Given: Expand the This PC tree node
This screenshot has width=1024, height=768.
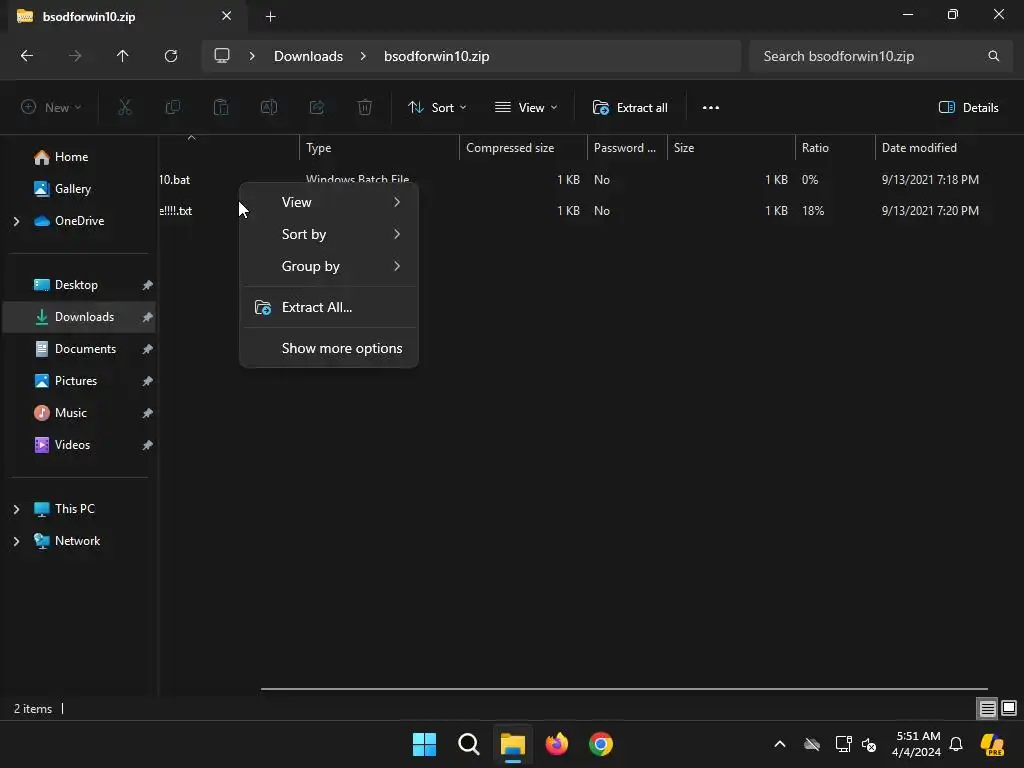Looking at the screenshot, I should click(16, 509).
